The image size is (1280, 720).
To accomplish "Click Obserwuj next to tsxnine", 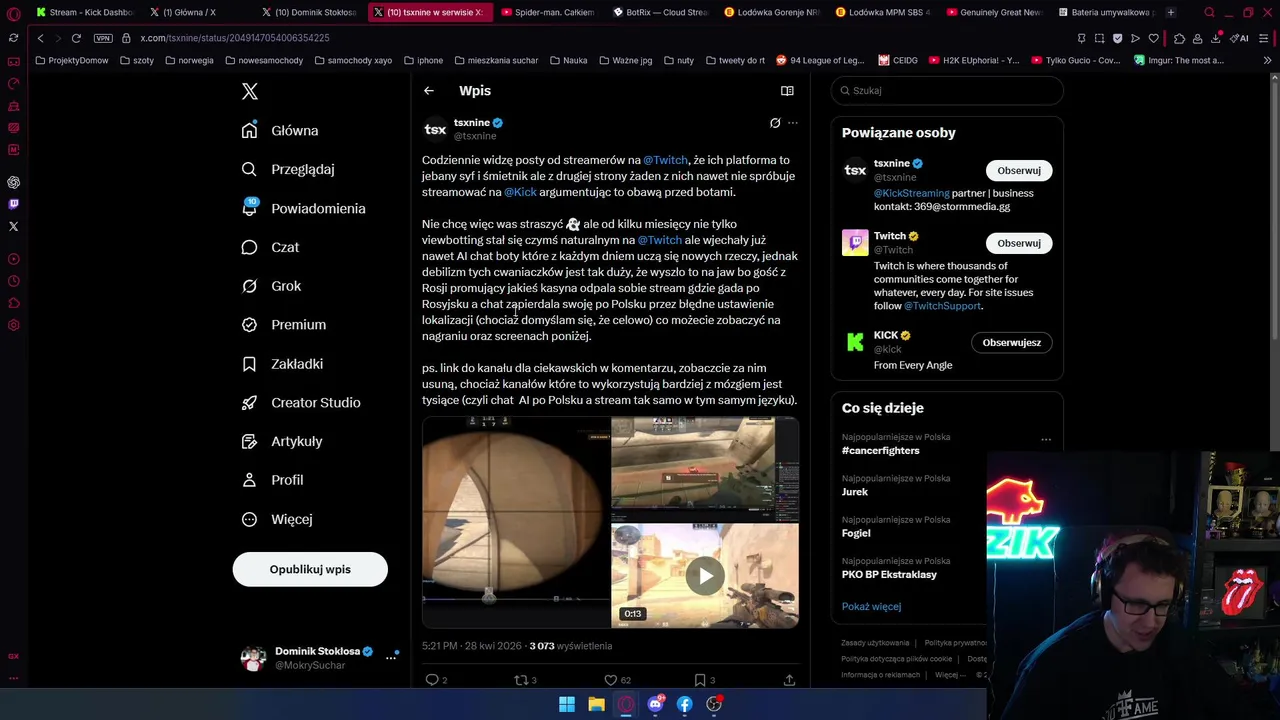I will [x=1019, y=171].
